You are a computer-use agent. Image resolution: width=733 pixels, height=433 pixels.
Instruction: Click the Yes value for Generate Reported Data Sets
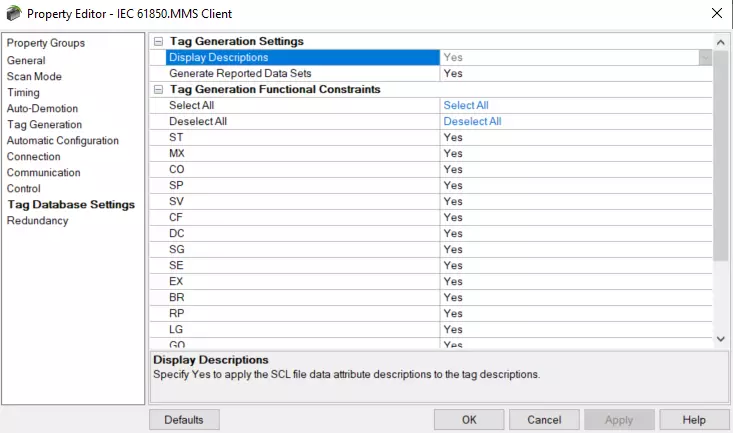pos(453,73)
